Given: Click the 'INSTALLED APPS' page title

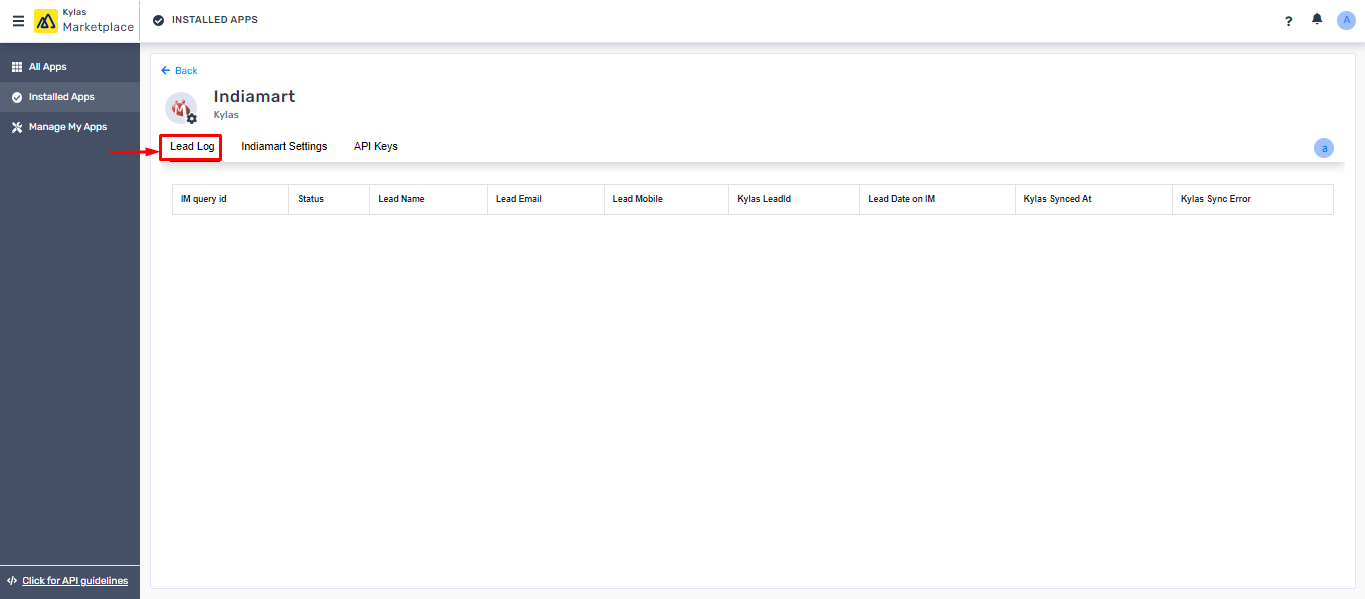Looking at the screenshot, I should point(215,20).
